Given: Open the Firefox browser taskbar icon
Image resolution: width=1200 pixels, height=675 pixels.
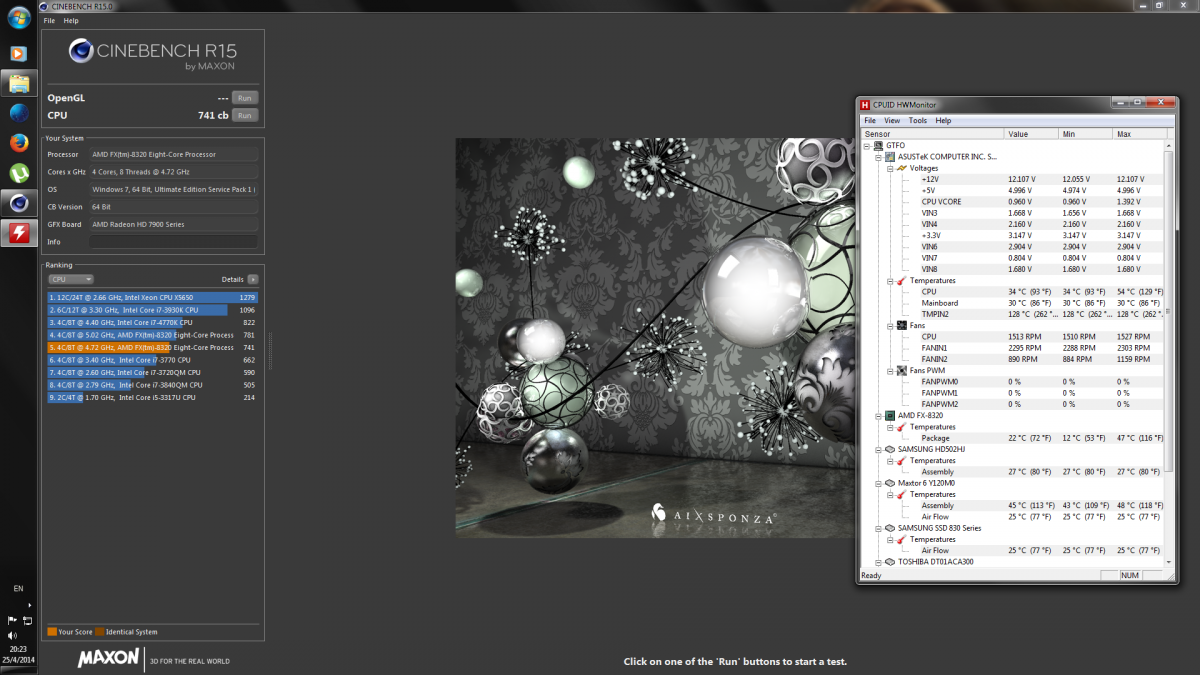Looking at the screenshot, I should (x=19, y=142).
